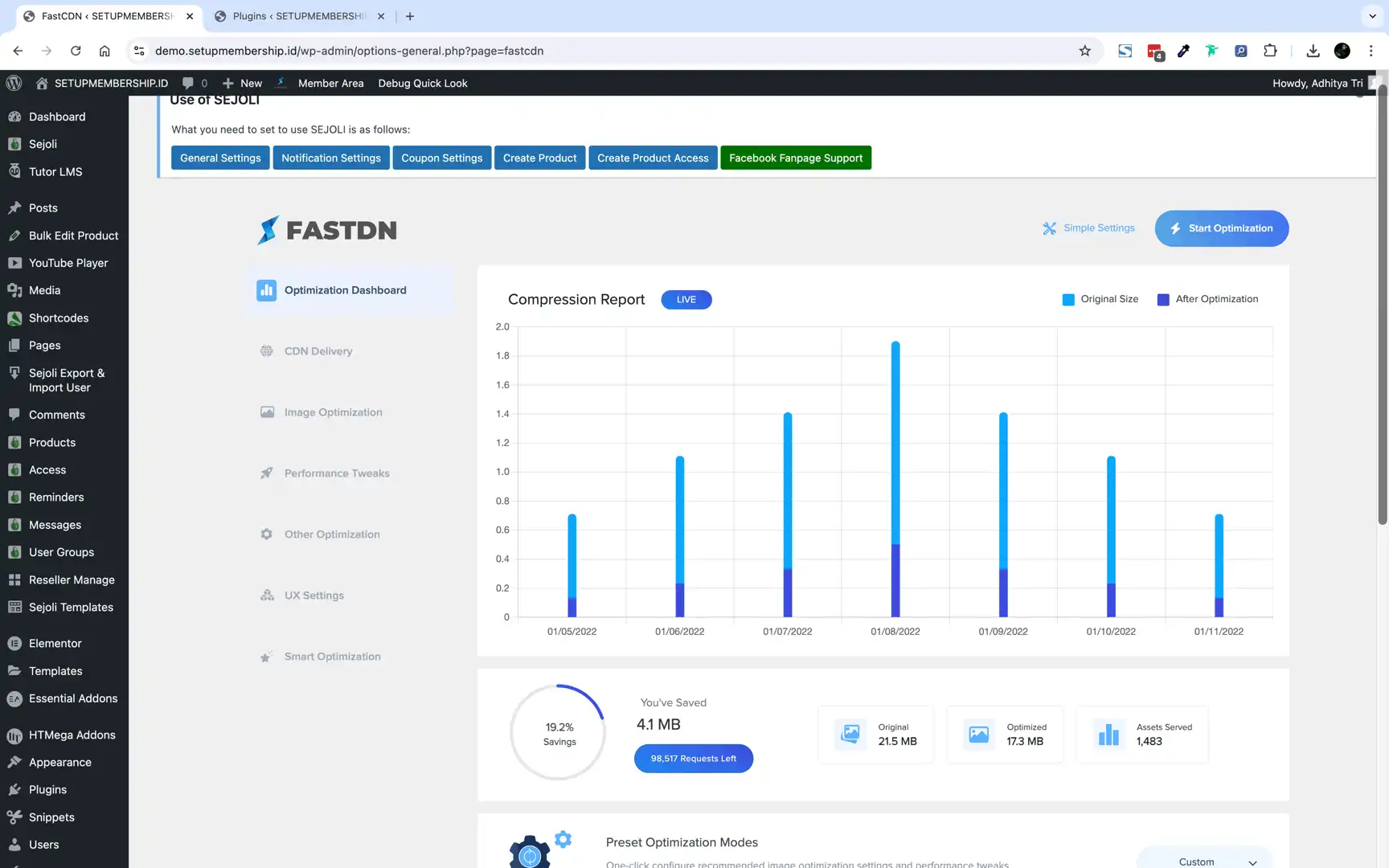
Task: Click Notification Settings button
Action: point(331,158)
